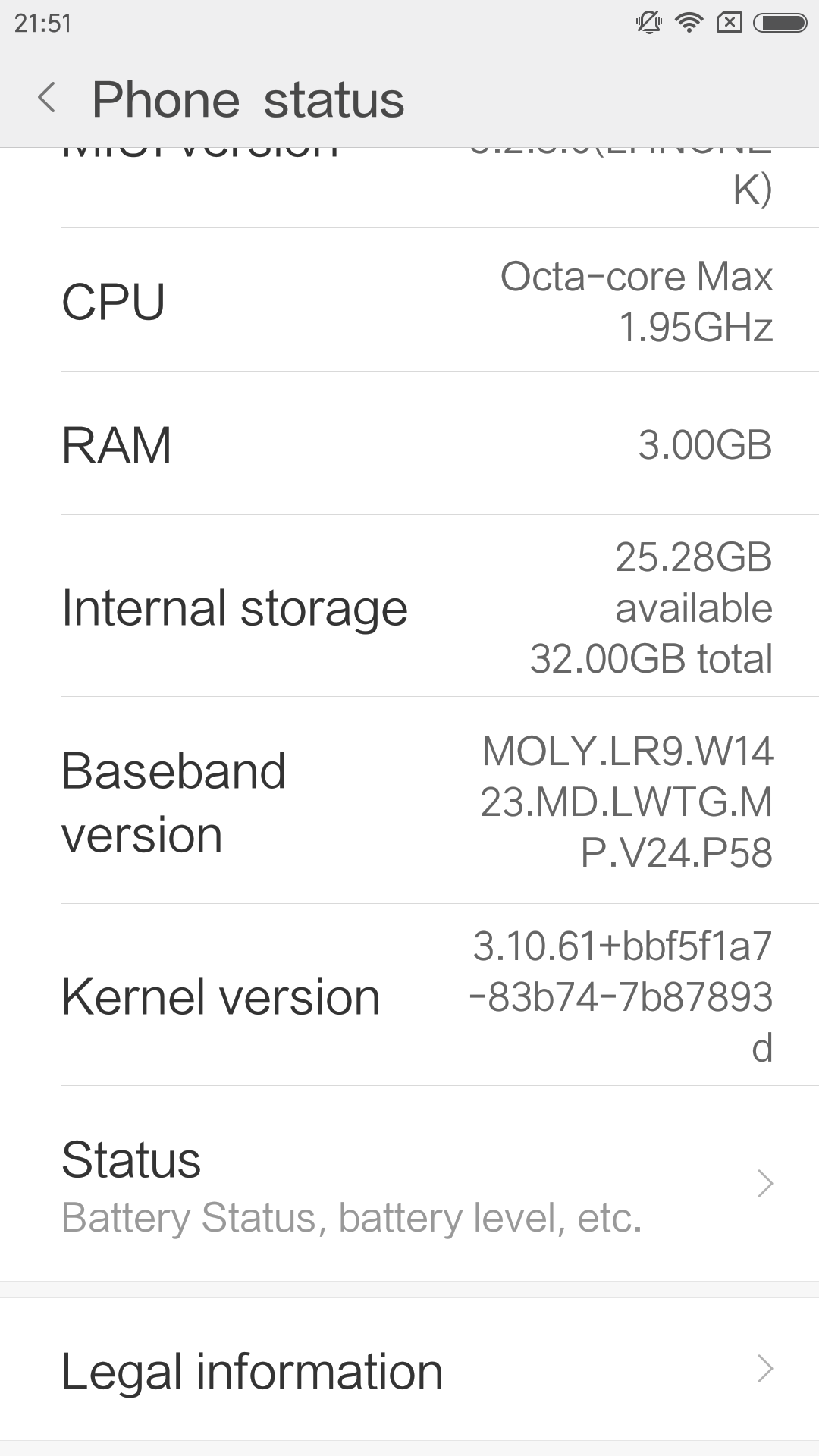
Task: Expand the Legal information chevron
Action: [x=764, y=1369]
